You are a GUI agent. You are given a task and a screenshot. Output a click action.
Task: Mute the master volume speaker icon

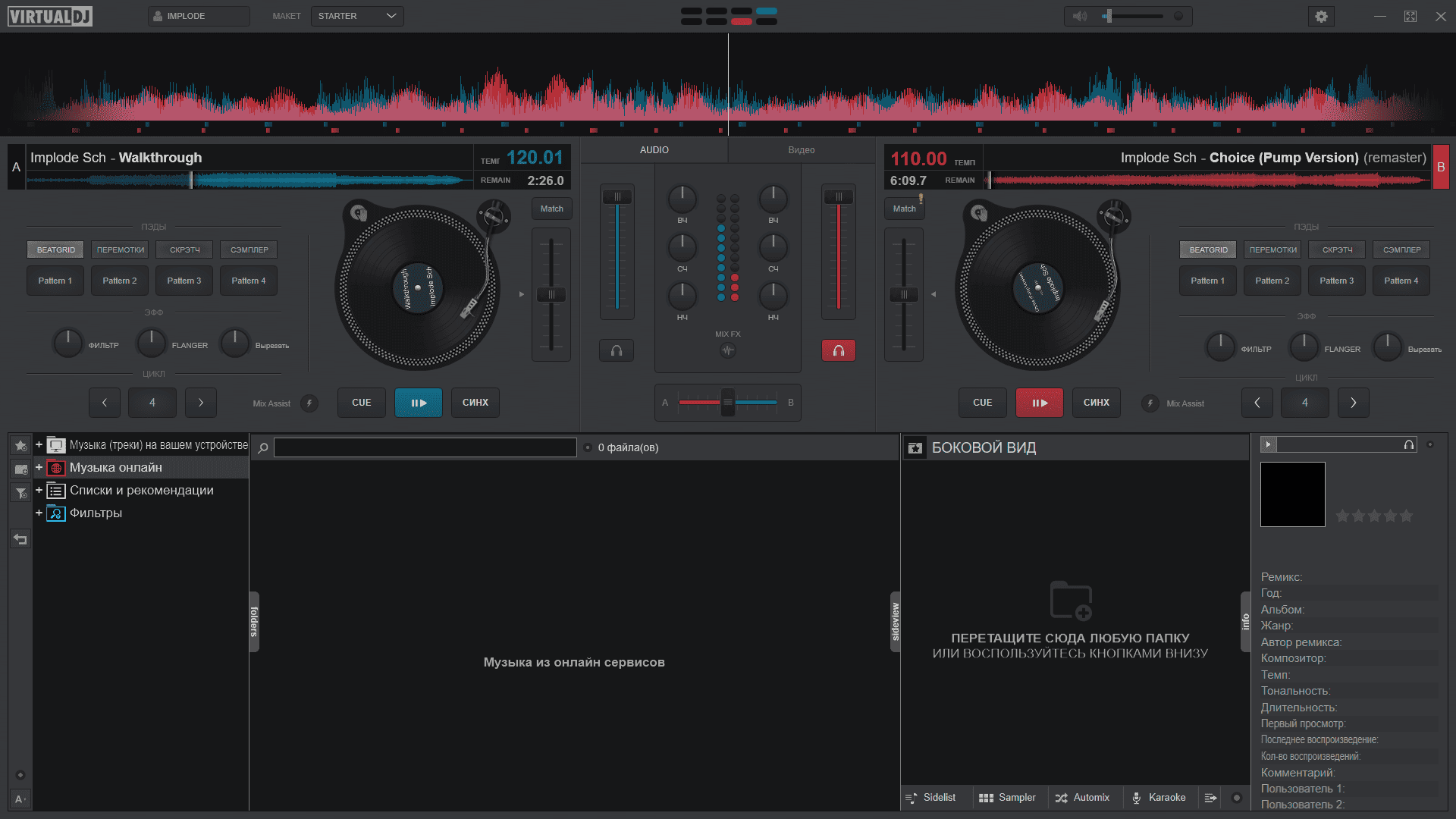1080,16
